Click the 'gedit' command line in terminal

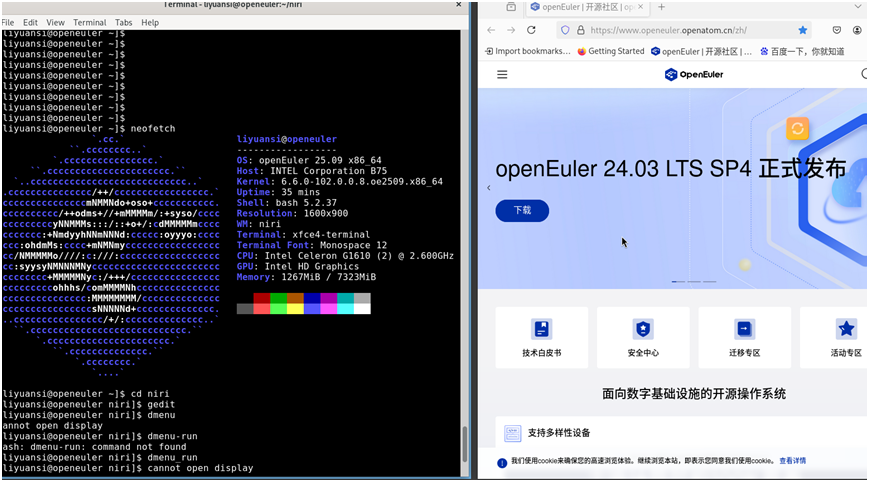(x=89, y=404)
